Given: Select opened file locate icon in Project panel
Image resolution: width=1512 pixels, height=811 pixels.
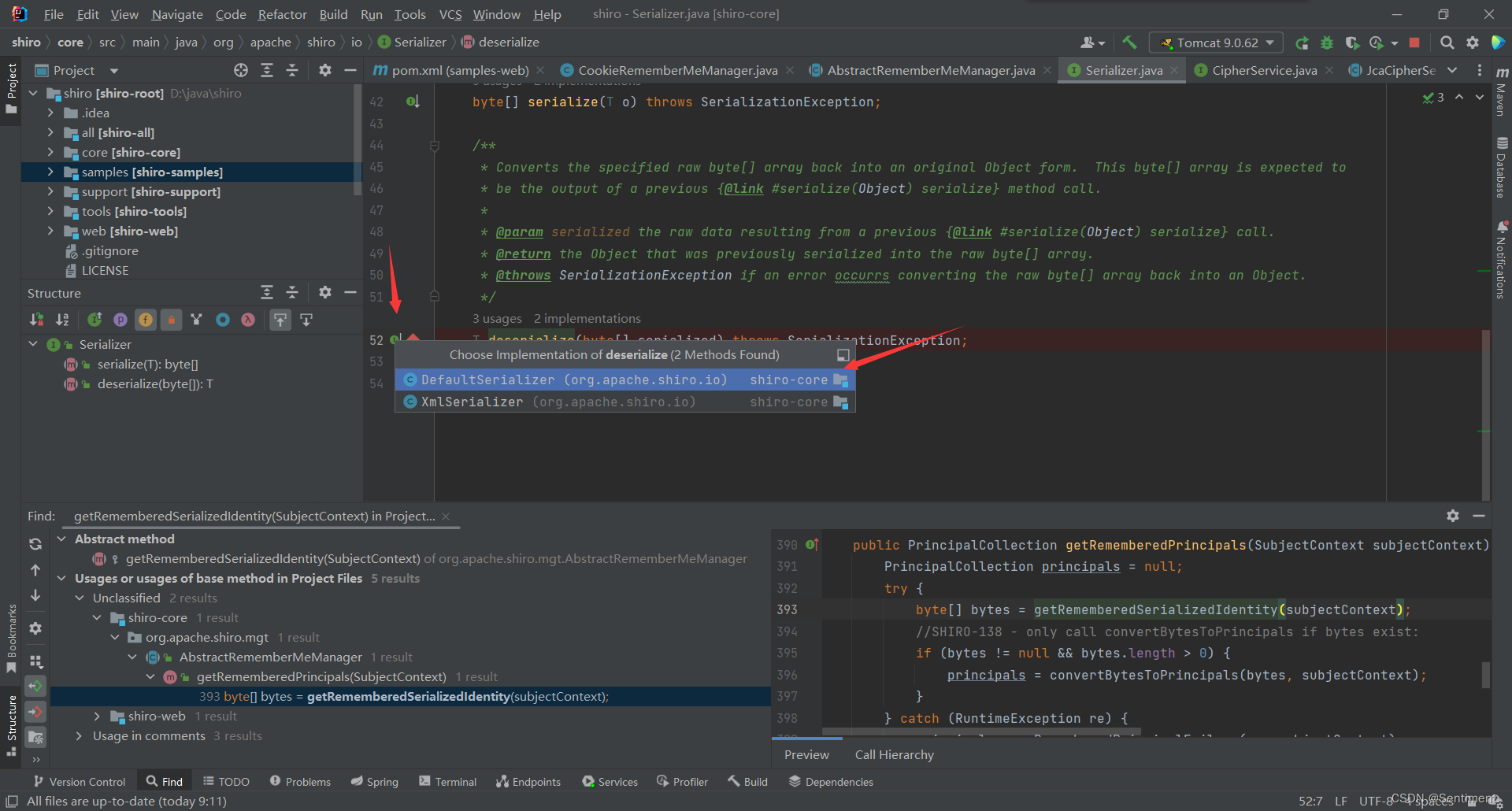Looking at the screenshot, I should coord(241,70).
